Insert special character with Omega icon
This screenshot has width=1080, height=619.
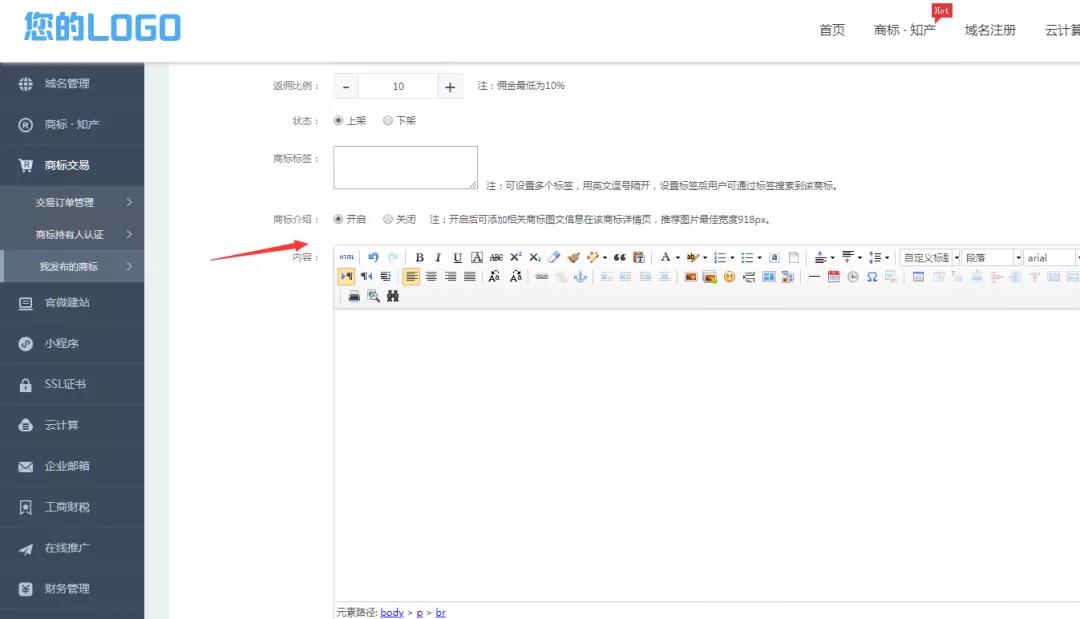(872, 277)
